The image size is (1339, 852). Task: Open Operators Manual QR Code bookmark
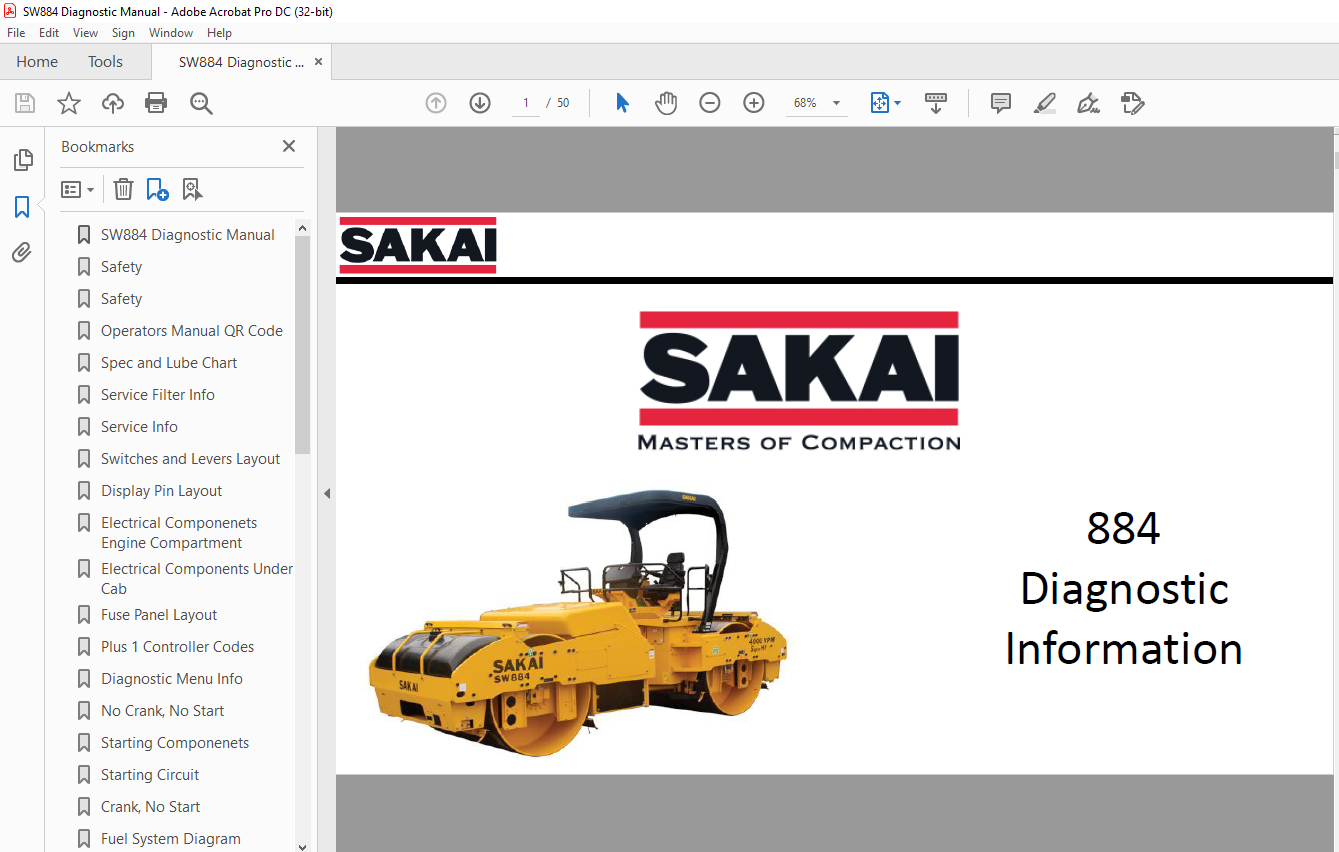point(191,331)
